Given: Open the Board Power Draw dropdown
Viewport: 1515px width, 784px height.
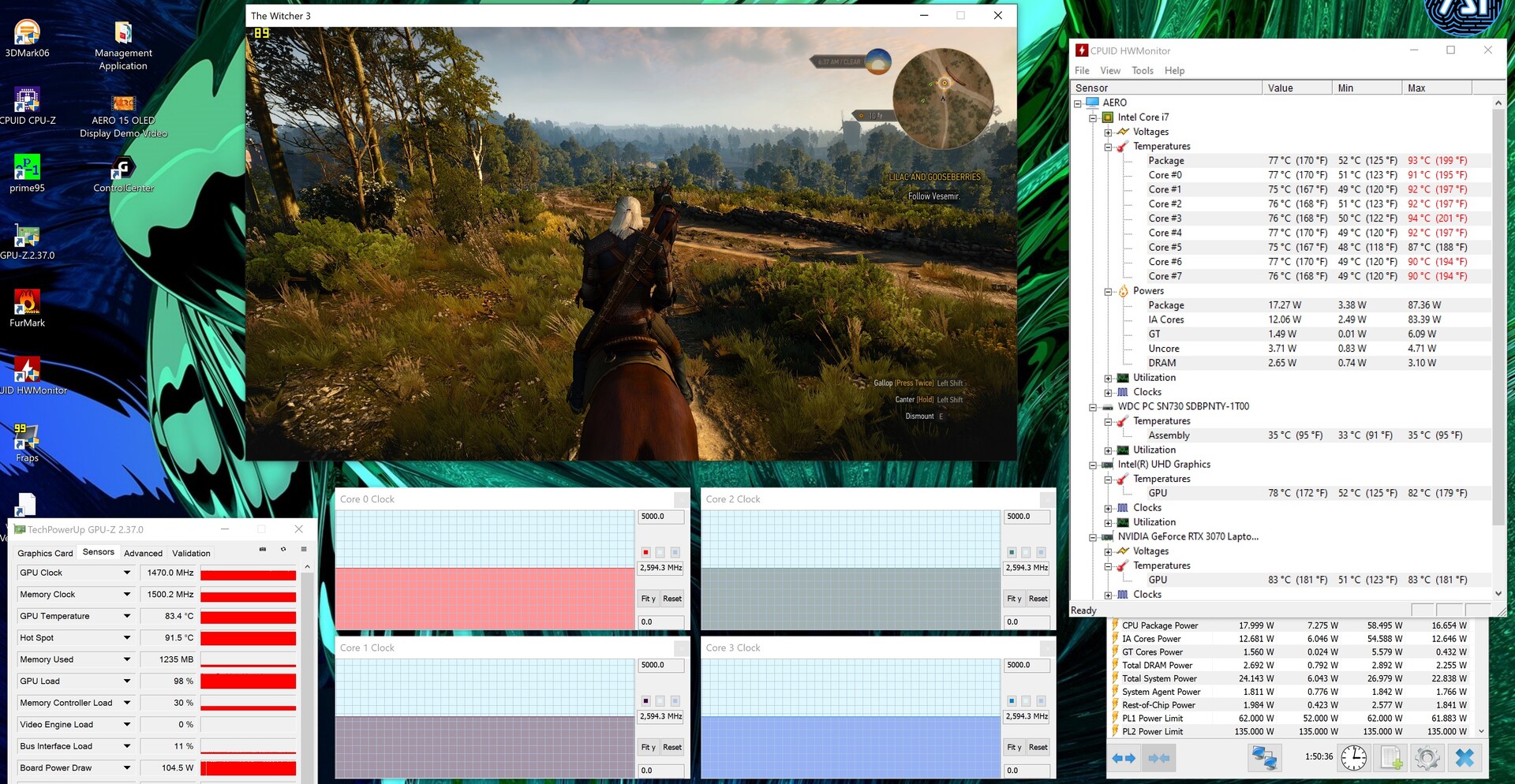Looking at the screenshot, I should [x=126, y=767].
